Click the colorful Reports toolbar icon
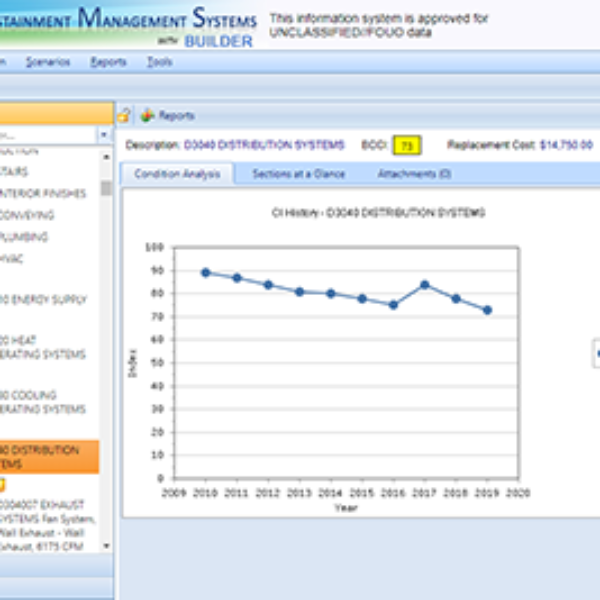The image size is (600, 600). (x=146, y=115)
